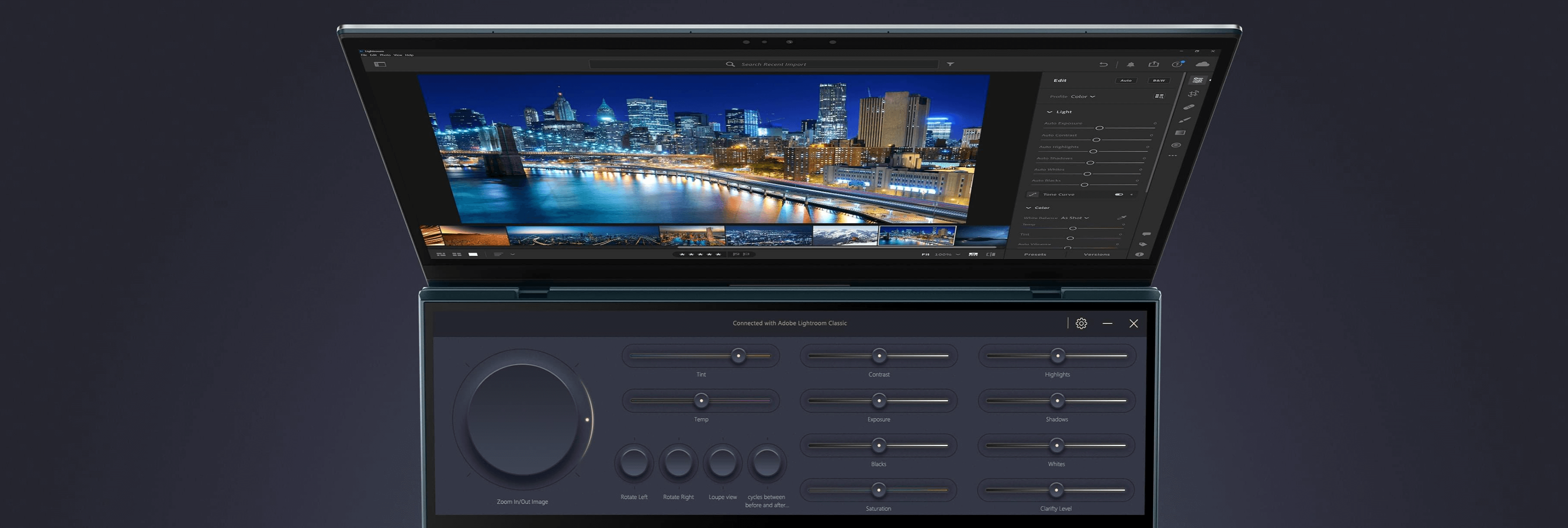Open settings gear on ScreenPad control panel

tap(1081, 324)
